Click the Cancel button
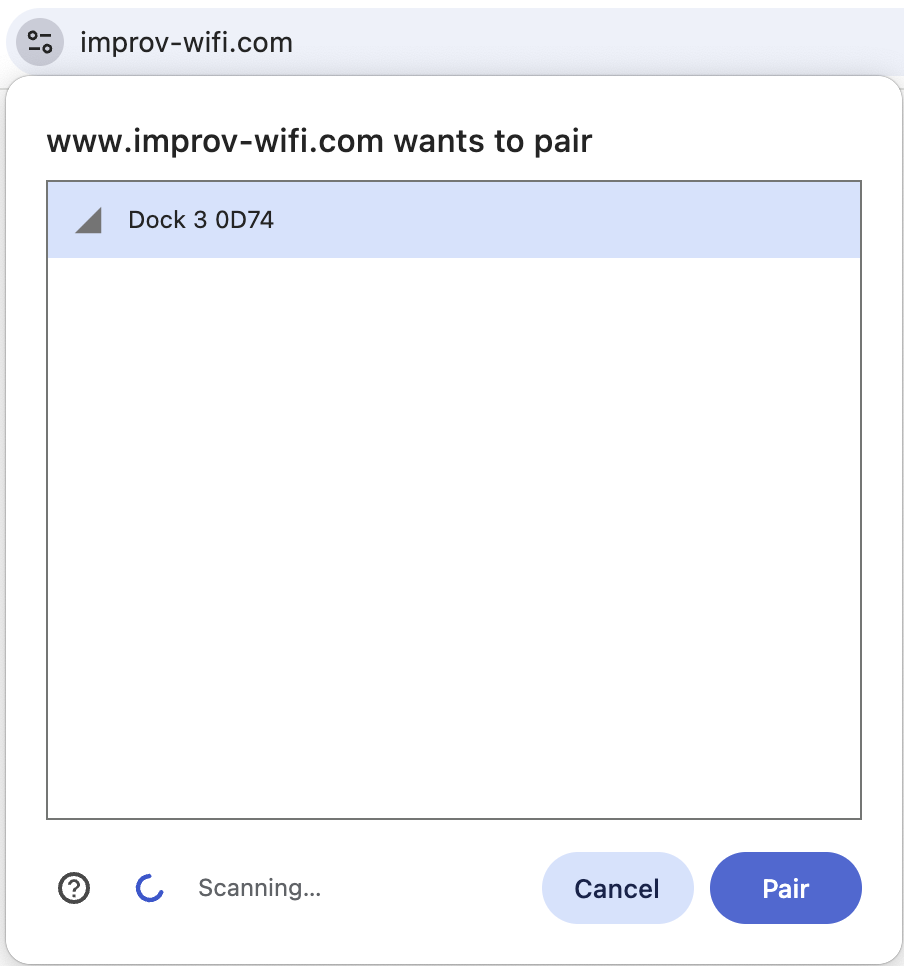The width and height of the screenshot is (904, 966). [x=617, y=888]
